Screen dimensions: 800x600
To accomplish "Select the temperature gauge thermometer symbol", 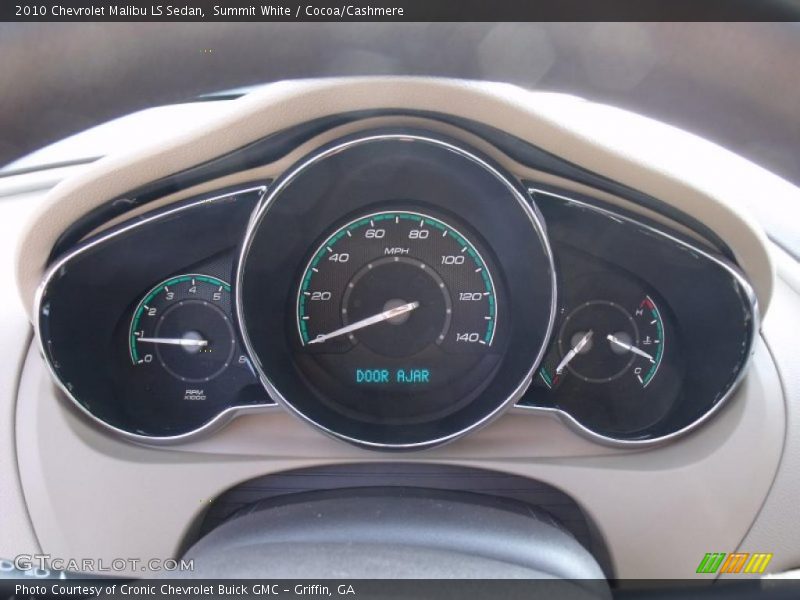I will click(x=647, y=339).
